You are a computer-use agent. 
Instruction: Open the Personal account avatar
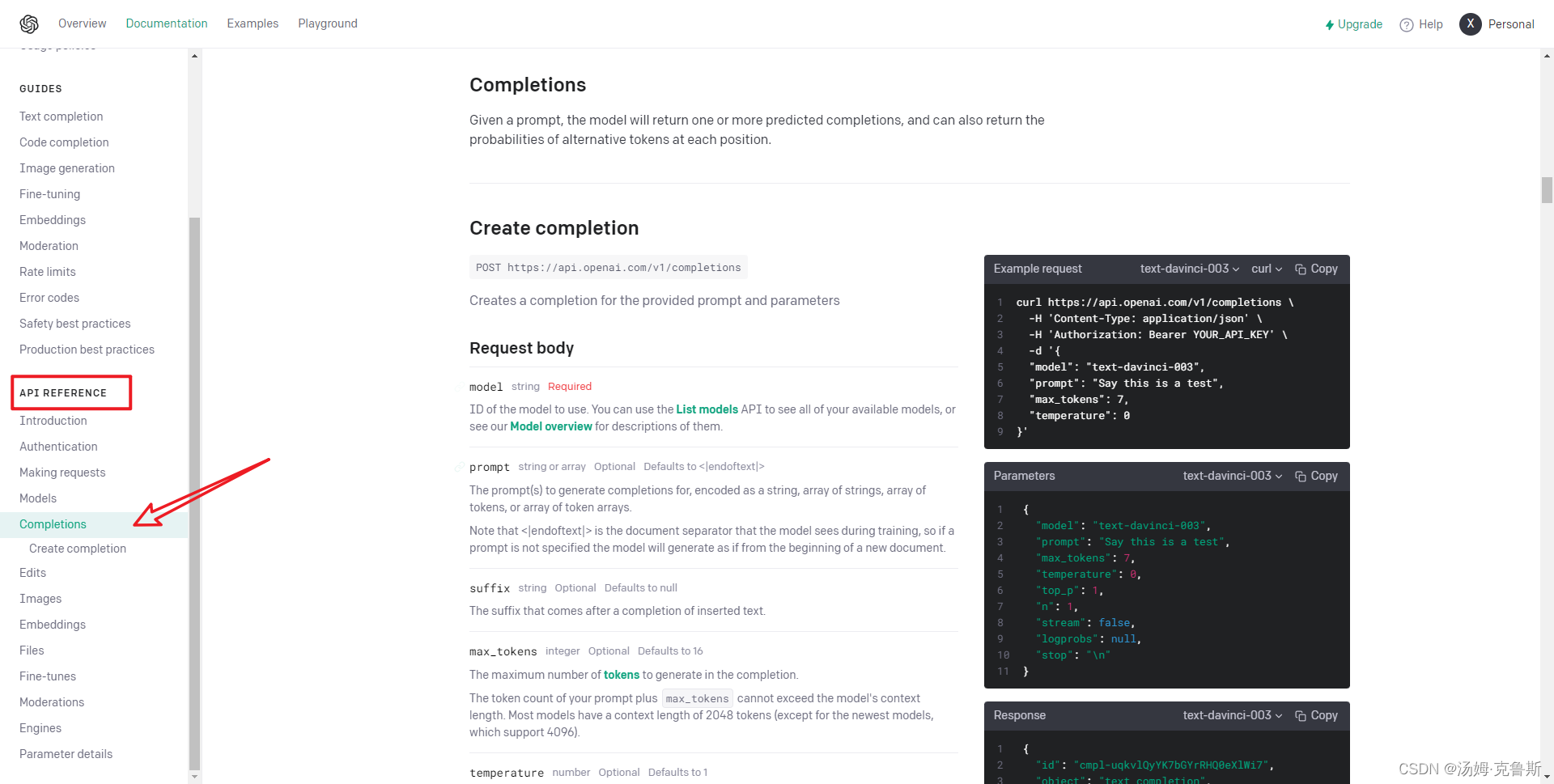click(x=1470, y=24)
